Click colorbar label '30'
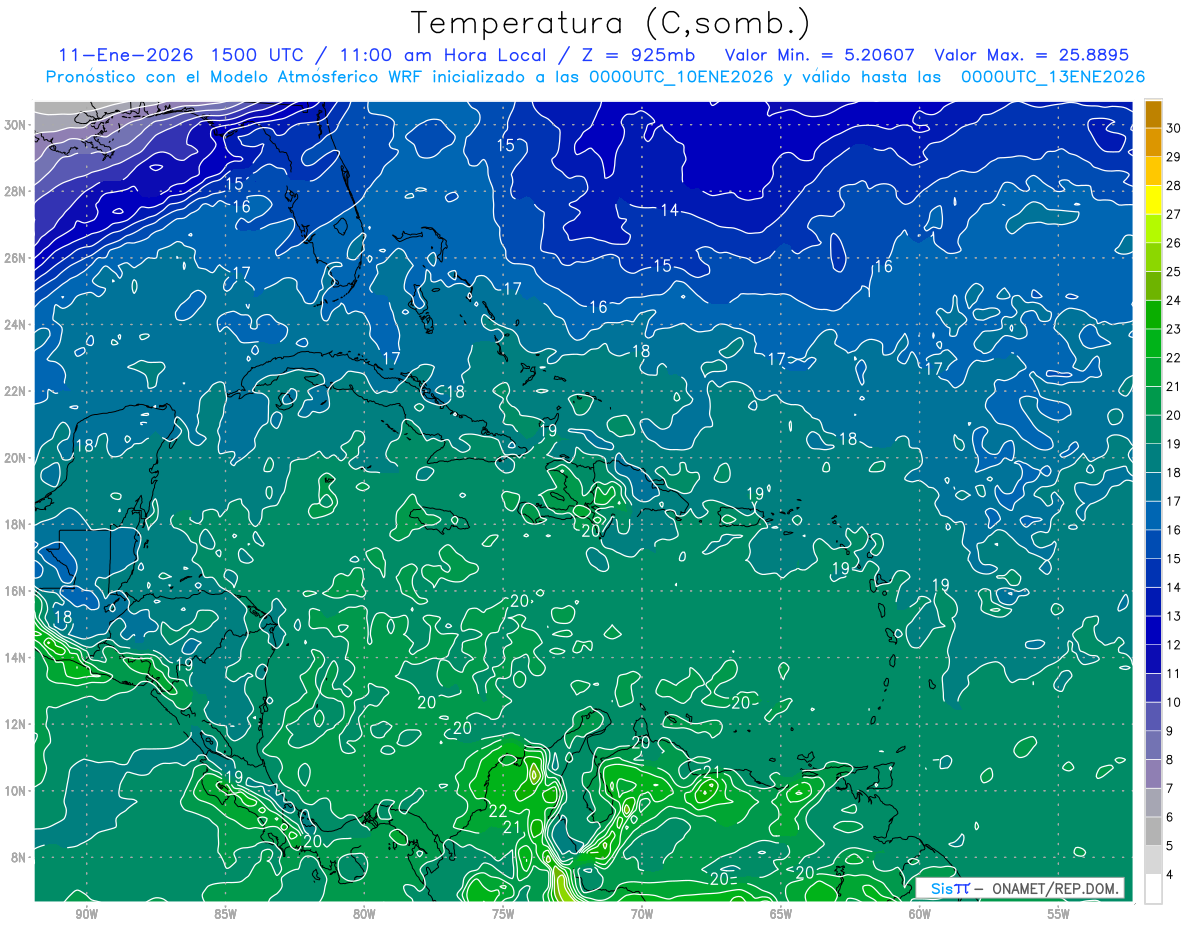Screen dimensions: 1200x927 click(x=1174, y=128)
